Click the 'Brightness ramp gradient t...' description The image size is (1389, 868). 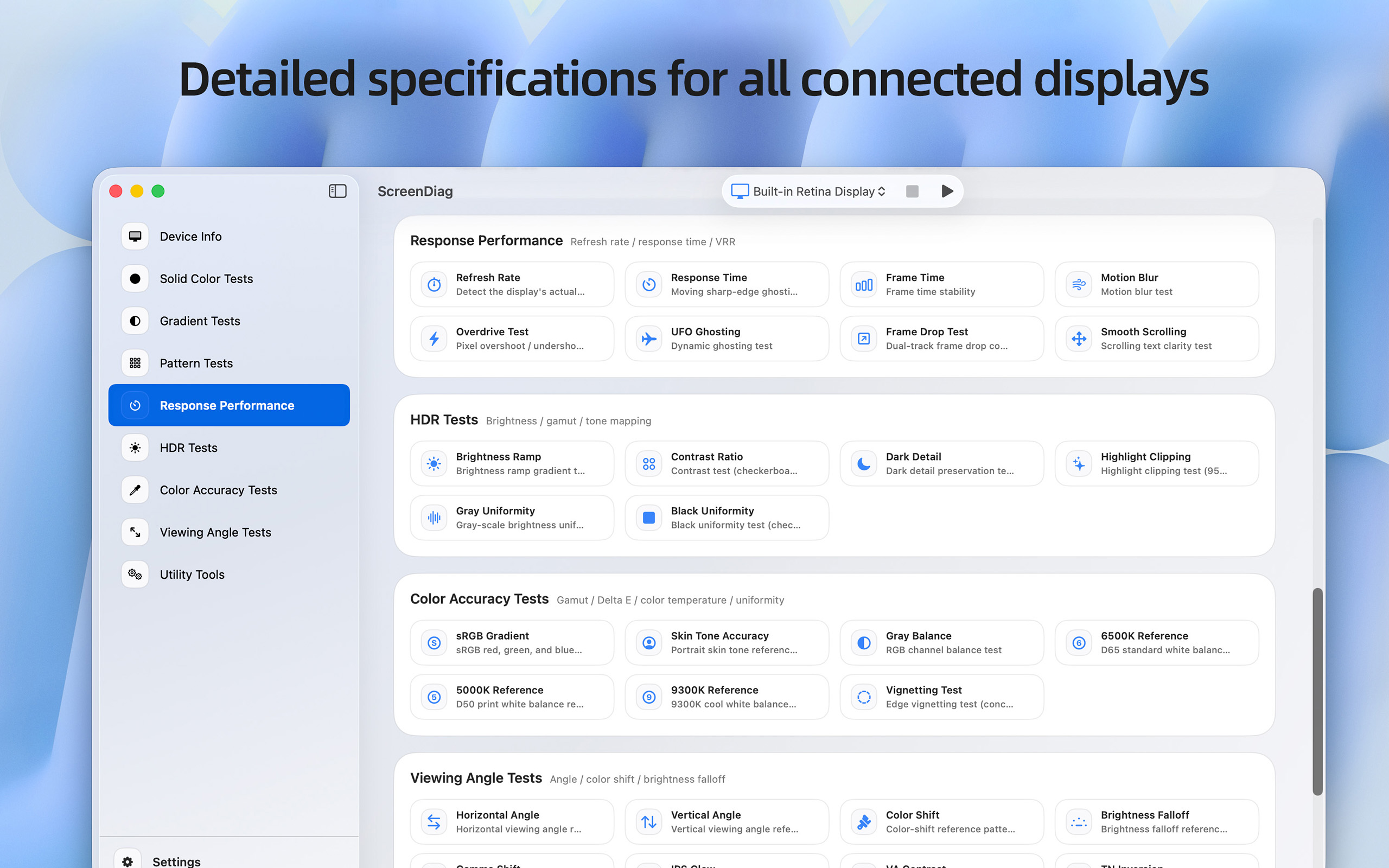pos(520,471)
